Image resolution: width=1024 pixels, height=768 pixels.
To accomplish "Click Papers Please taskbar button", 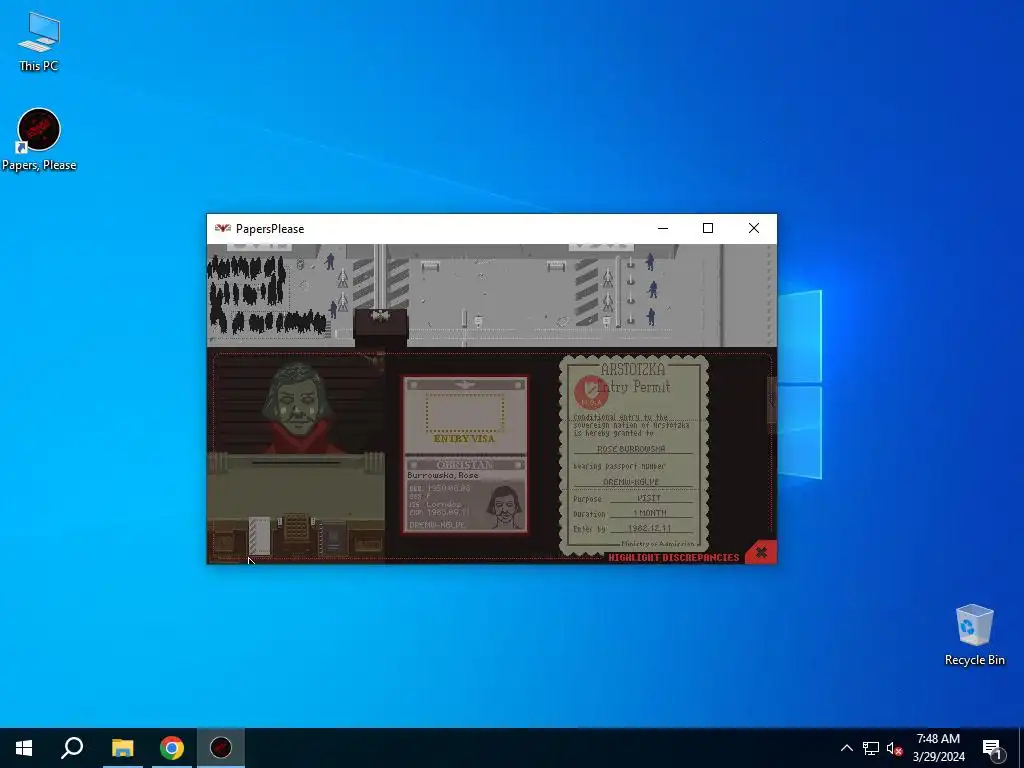I will [x=221, y=748].
